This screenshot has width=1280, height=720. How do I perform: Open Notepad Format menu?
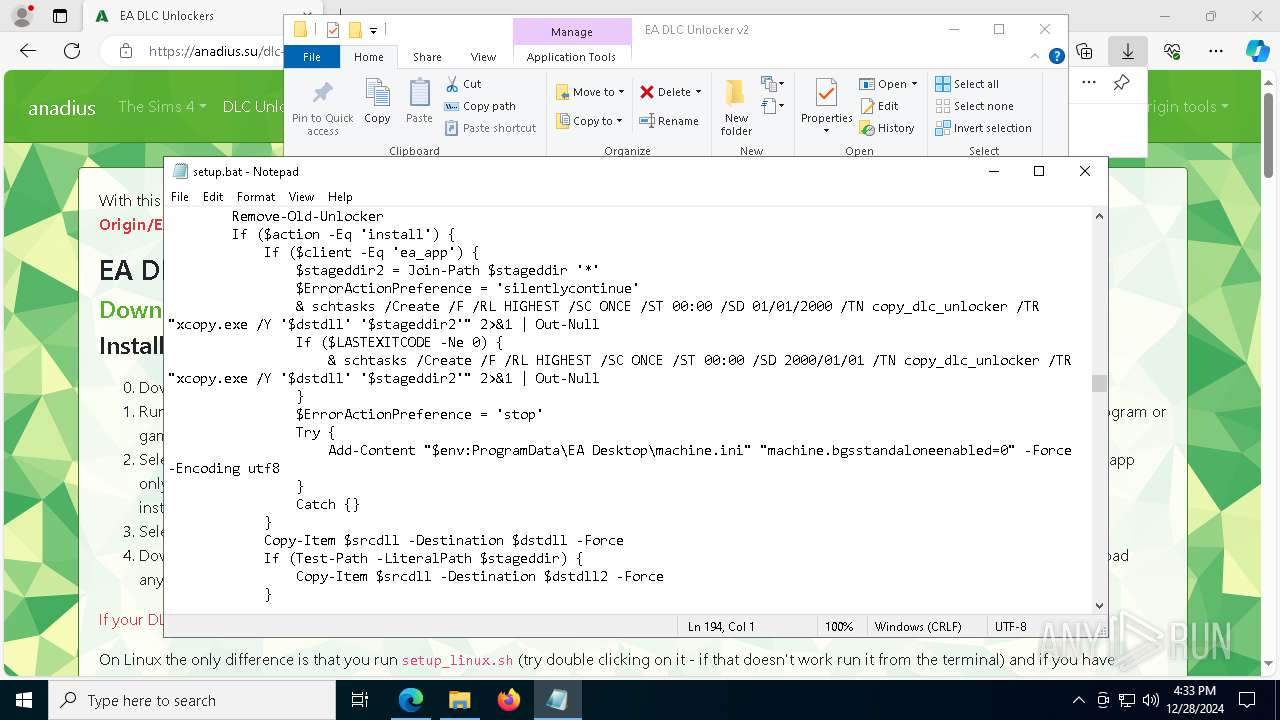click(x=256, y=197)
